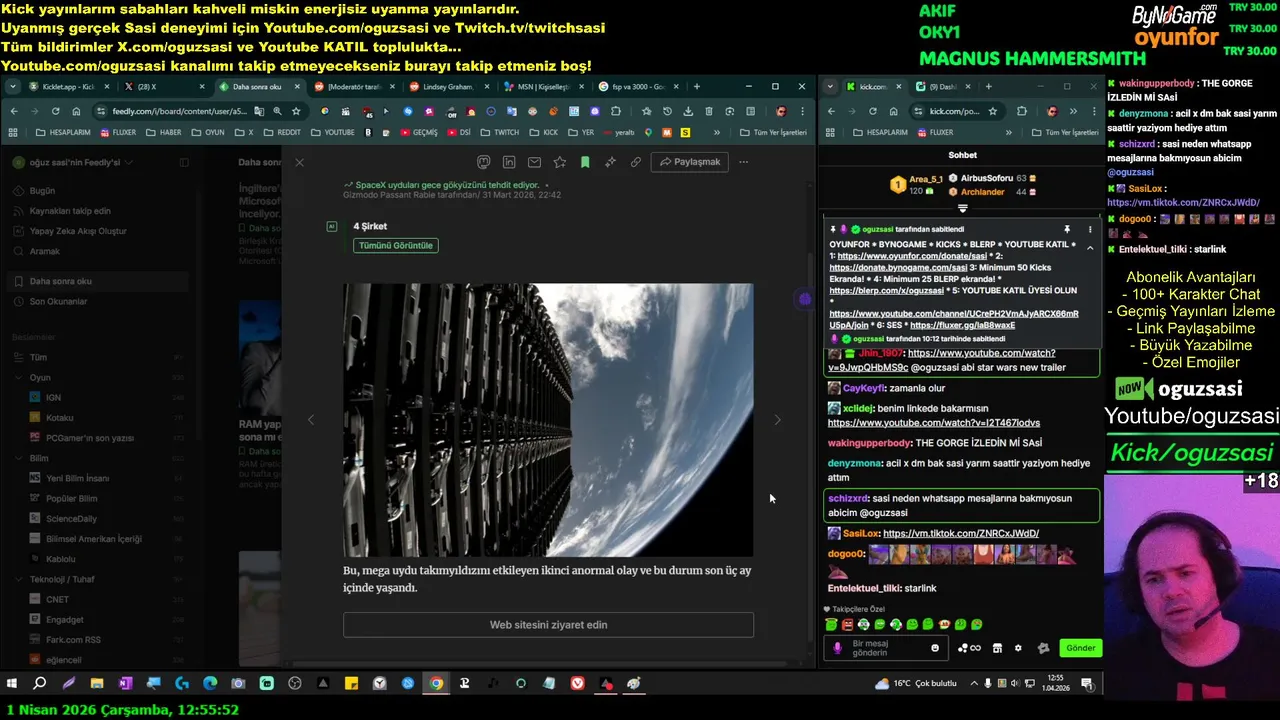Go to previous article with left chevron
Image resolution: width=1280 pixels, height=720 pixels.
[310, 420]
